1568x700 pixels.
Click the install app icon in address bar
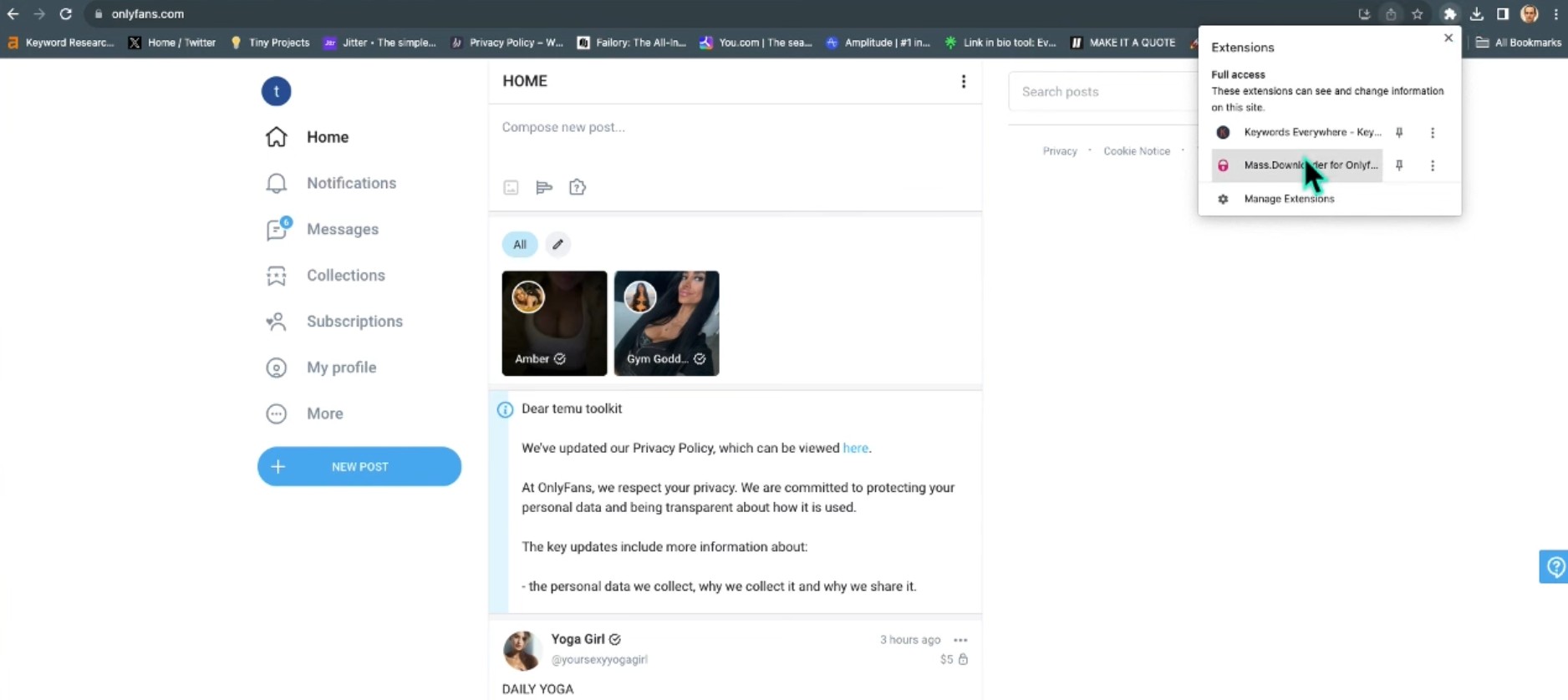point(1364,14)
